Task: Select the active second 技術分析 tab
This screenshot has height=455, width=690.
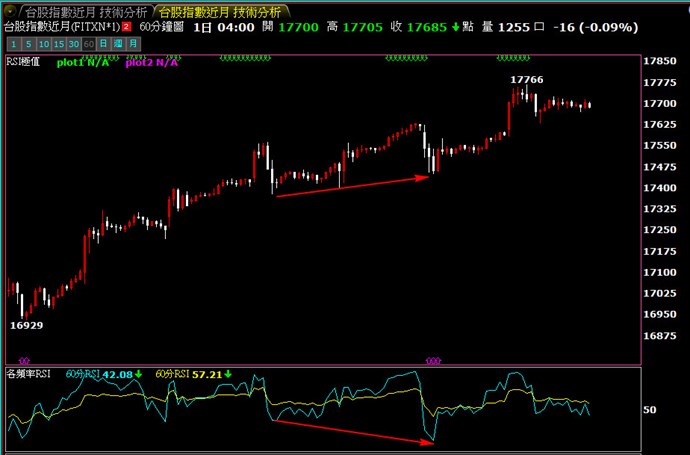Action: (x=221, y=11)
